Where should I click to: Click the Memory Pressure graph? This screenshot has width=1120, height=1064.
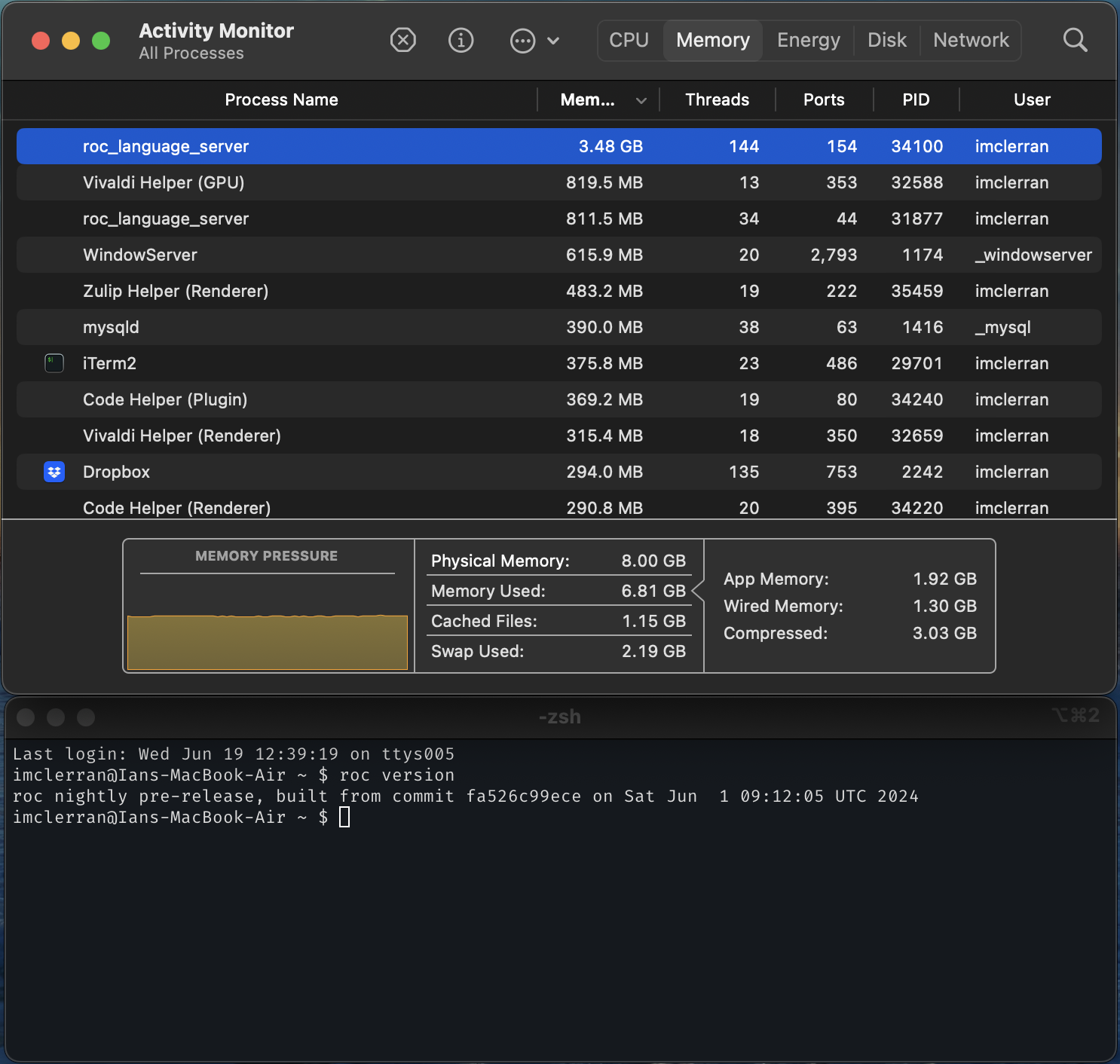[x=268, y=642]
